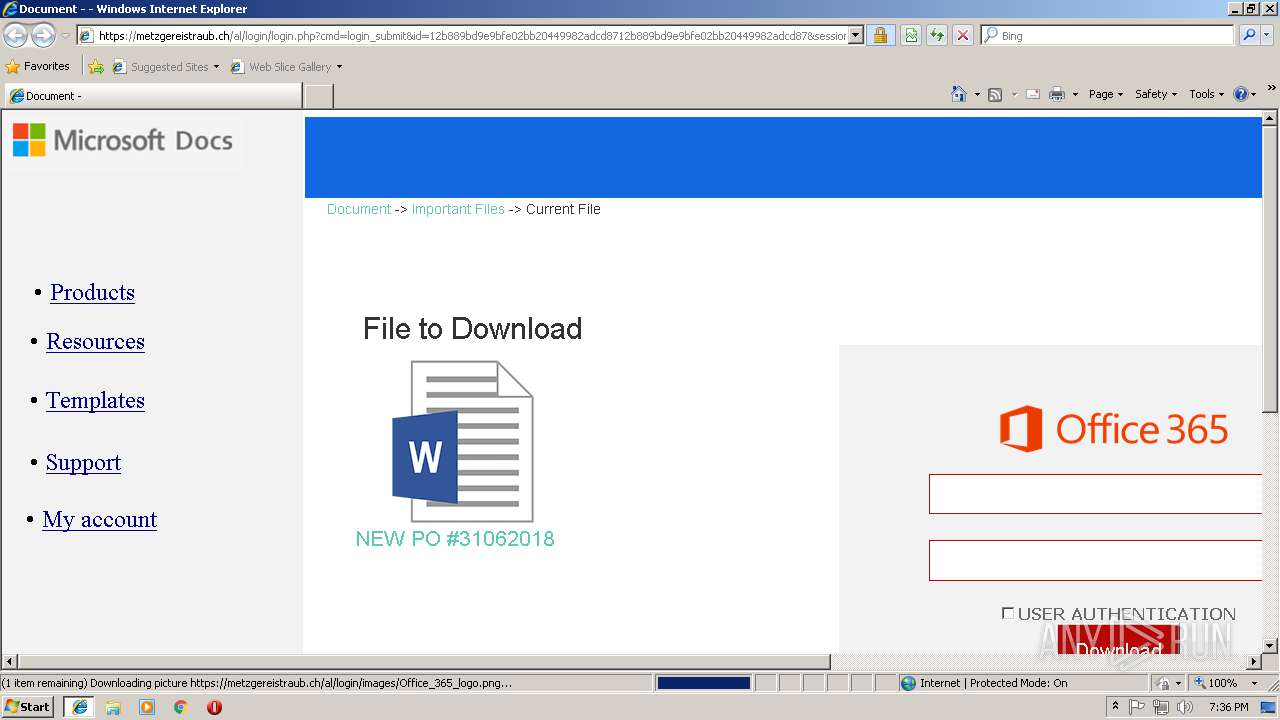This screenshot has width=1280, height=720.
Task: Click the security lock icon in address bar
Action: click(x=880, y=35)
